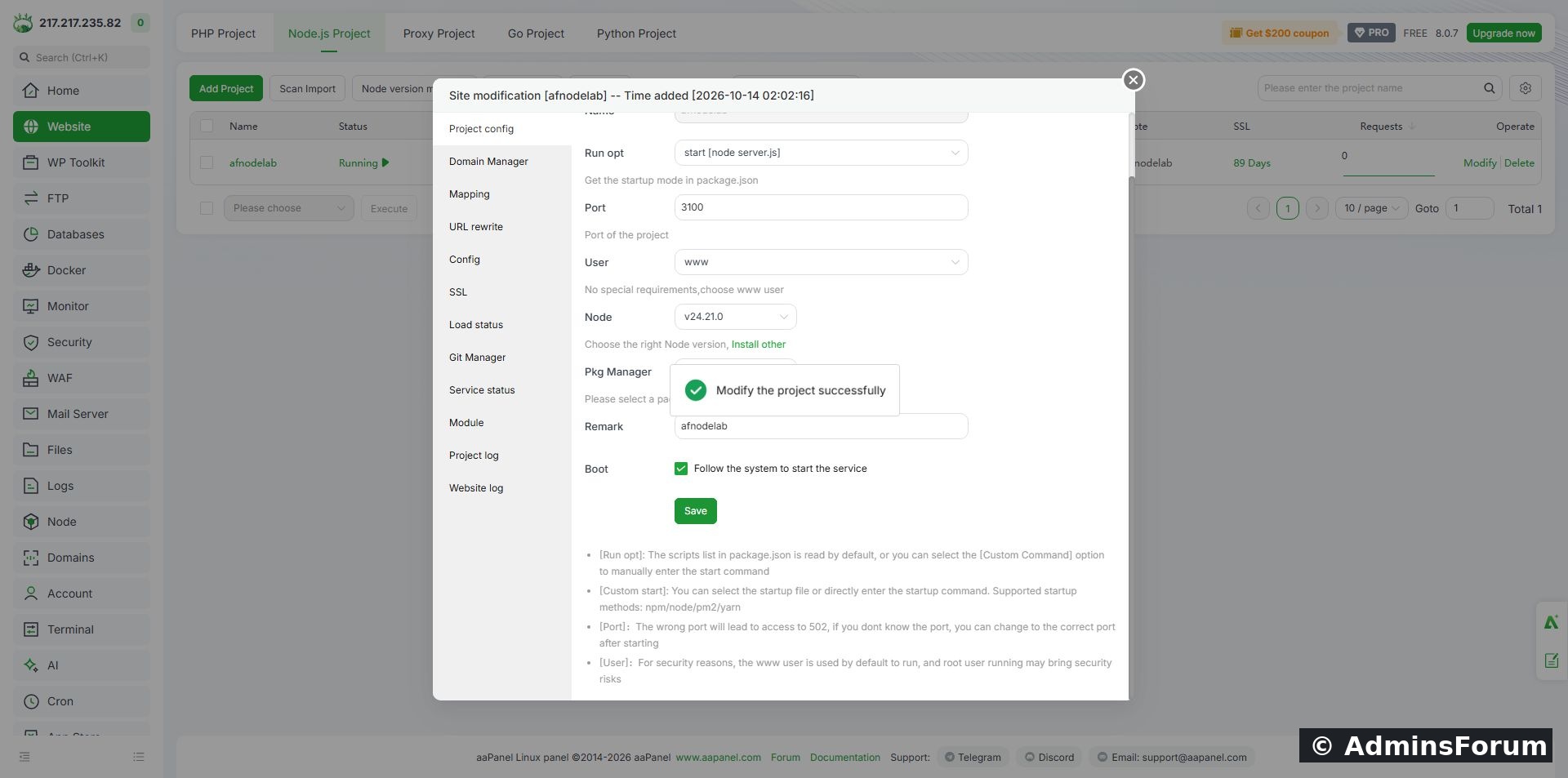Tick the afnodelab row checkbox

(x=207, y=162)
